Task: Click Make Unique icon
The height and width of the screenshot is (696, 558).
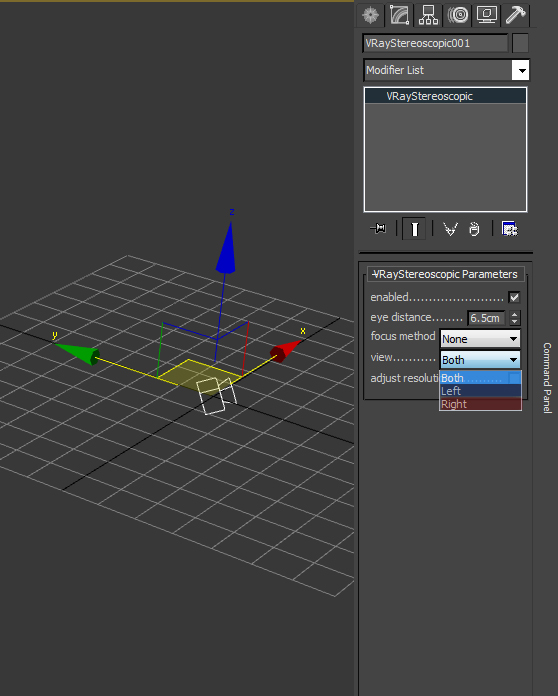Action: [450, 229]
